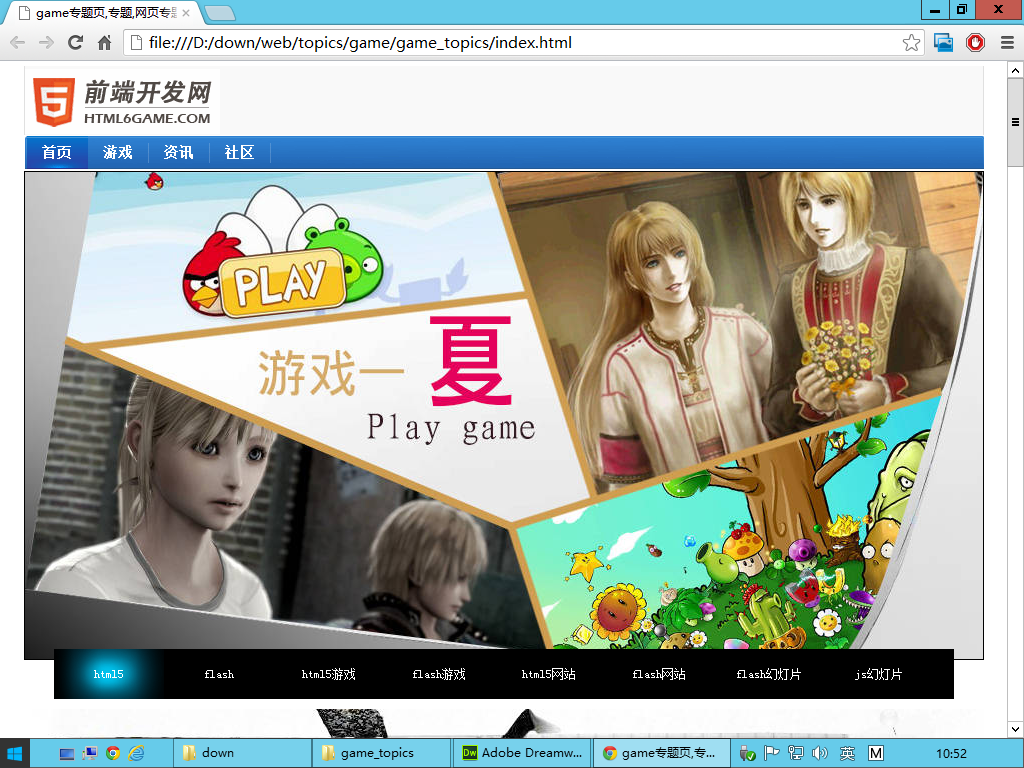Select the flash幻灯片 category tab
The width and height of the screenshot is (1024, 768).
[769, 674]
